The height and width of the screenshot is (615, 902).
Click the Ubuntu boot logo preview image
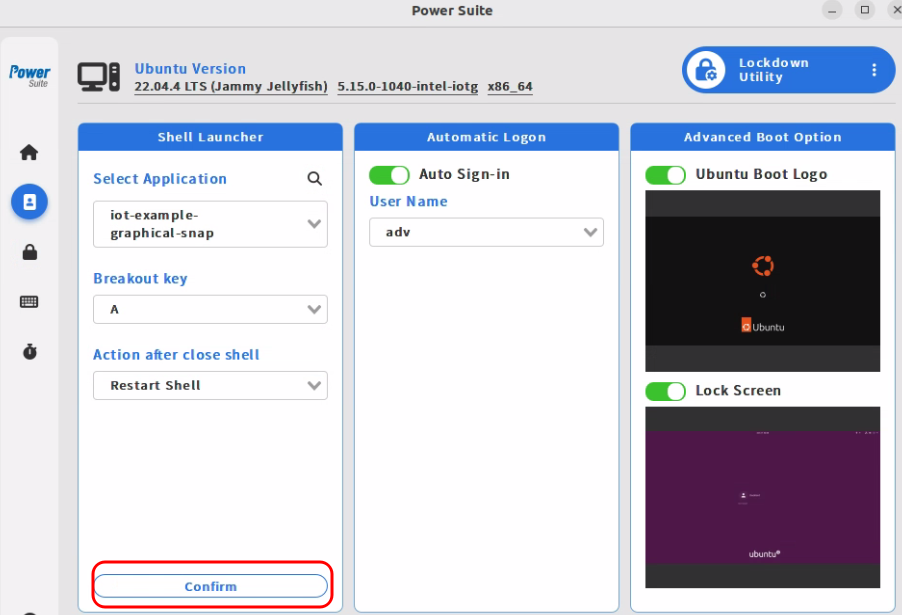click(762, 281)
